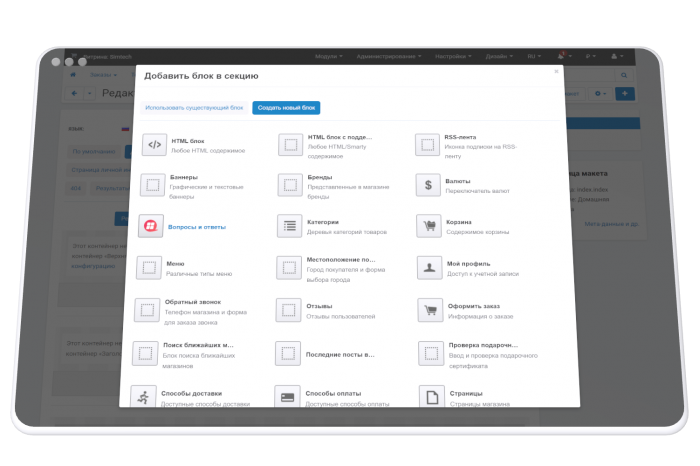Viewport: 700px width, 466px height.
Task: Click the search magnifier in background page
Action: tap(624, 75)
